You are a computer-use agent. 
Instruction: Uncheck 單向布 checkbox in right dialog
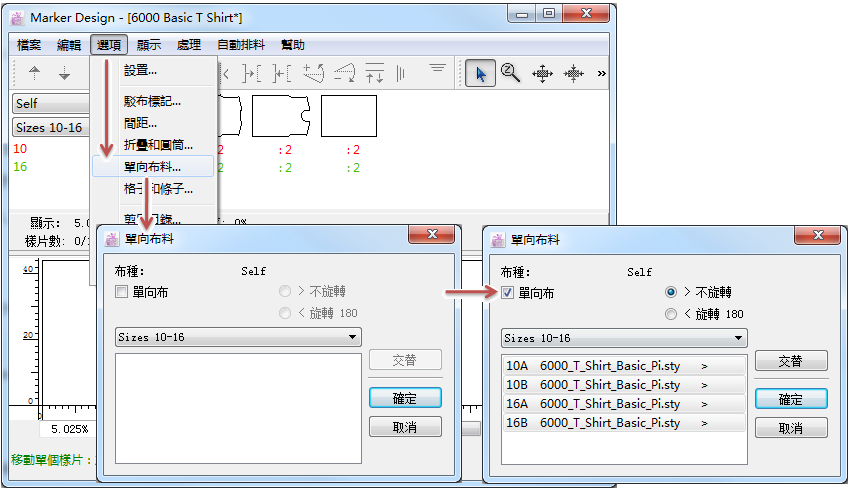pyautogui.click(x=508, y=293)
